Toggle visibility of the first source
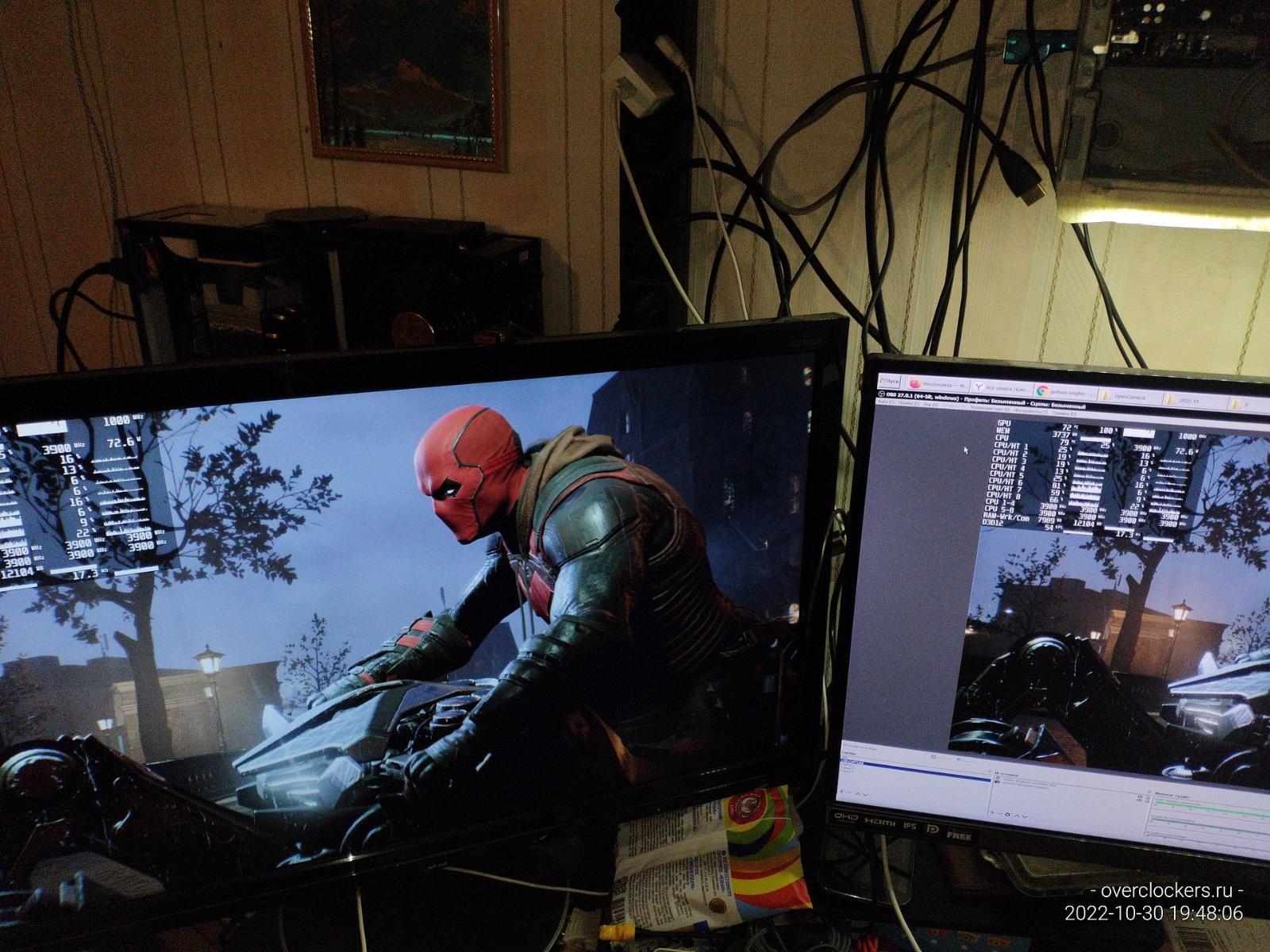The width and height of the screenshot is (1270, 952). click(x=1138, y=797)
